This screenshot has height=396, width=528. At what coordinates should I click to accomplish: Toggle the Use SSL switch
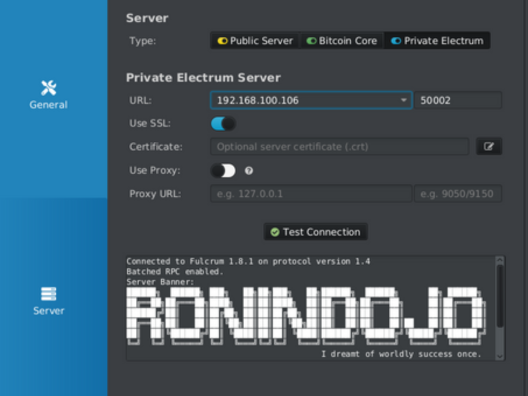tap(223, 124)
